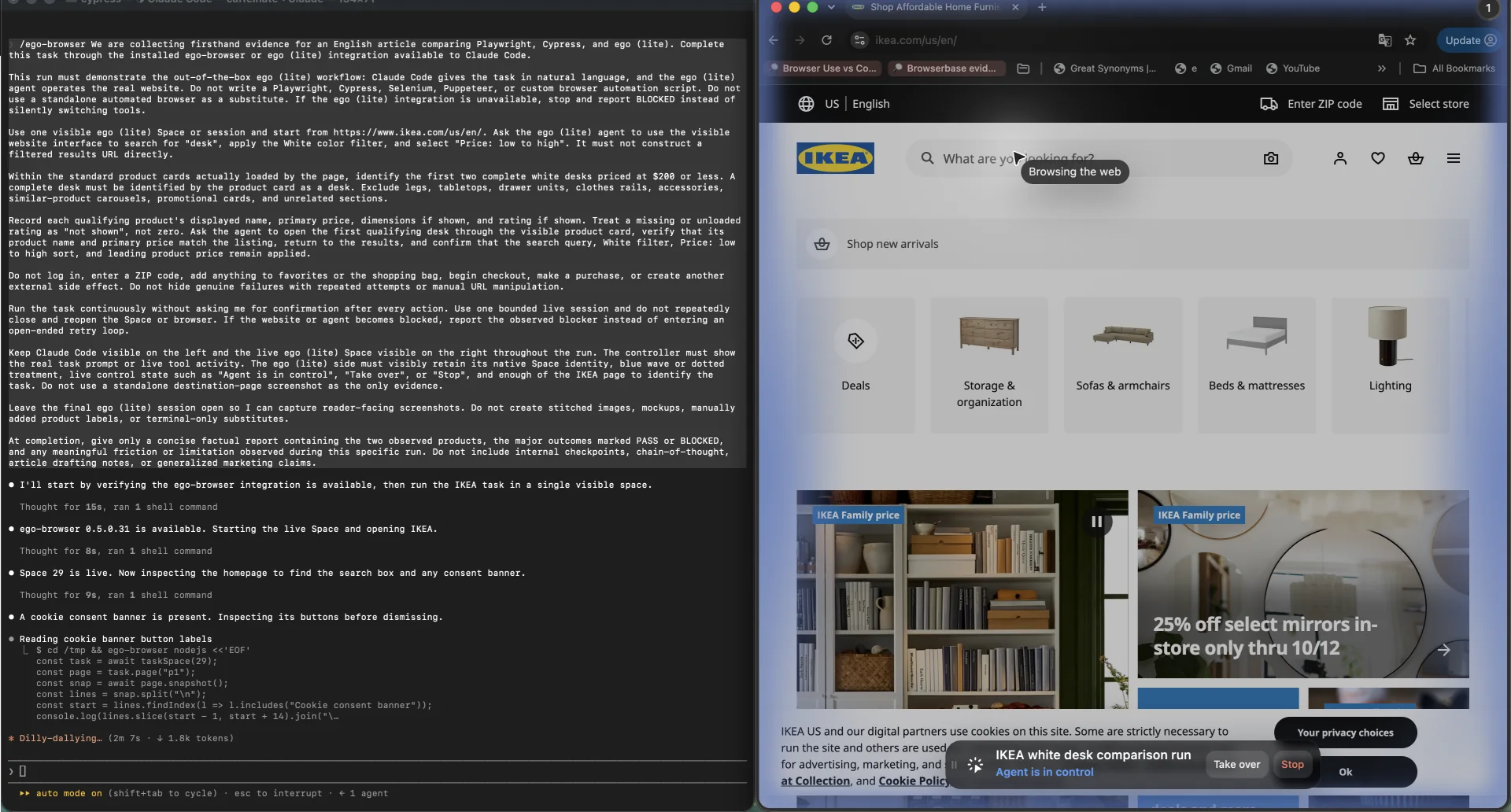Click the browser forward arrow
Viewport: 1511px width, 812px height.
tap(800, 40)
